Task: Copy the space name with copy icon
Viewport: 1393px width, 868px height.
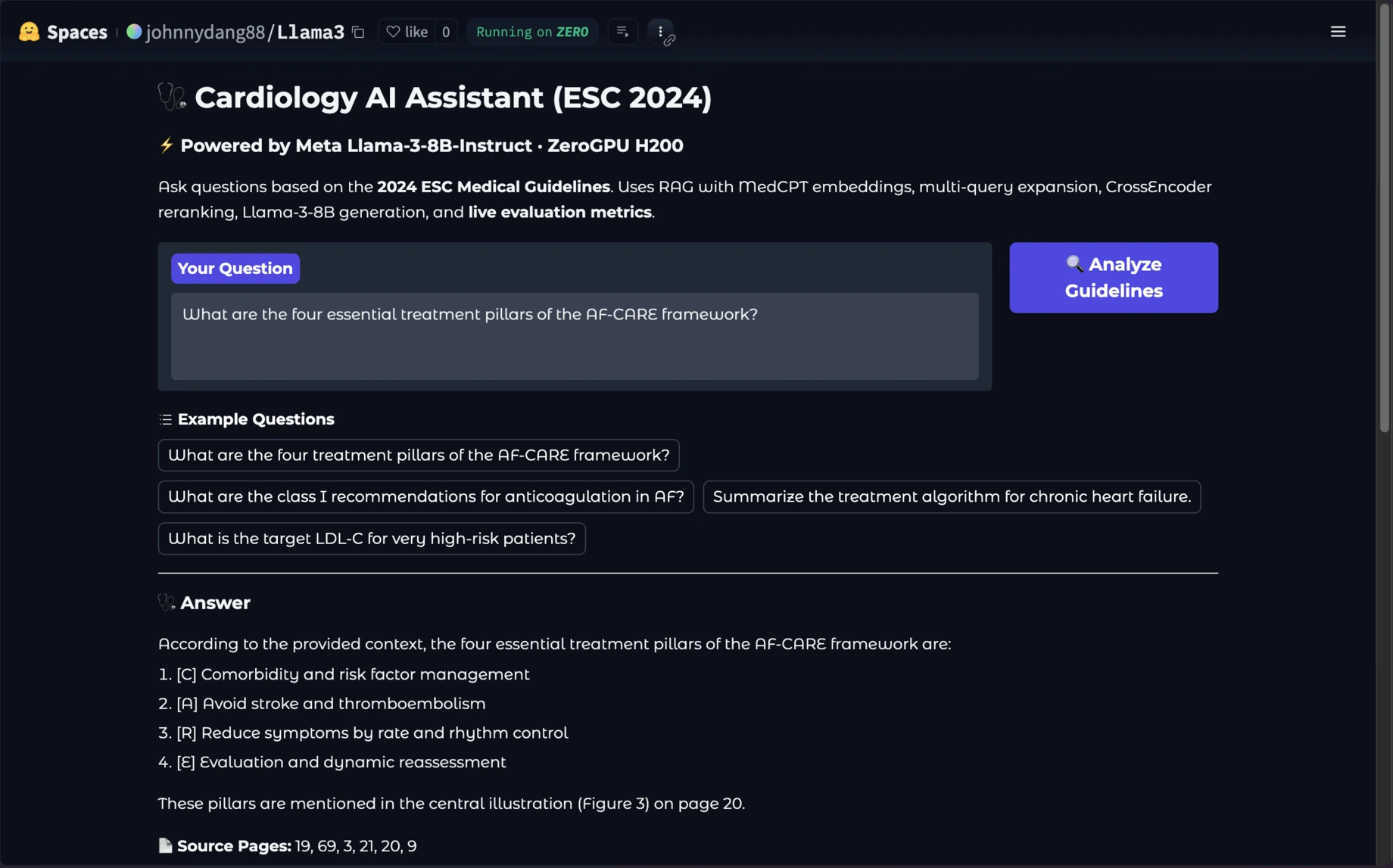Action: point(359,32)
